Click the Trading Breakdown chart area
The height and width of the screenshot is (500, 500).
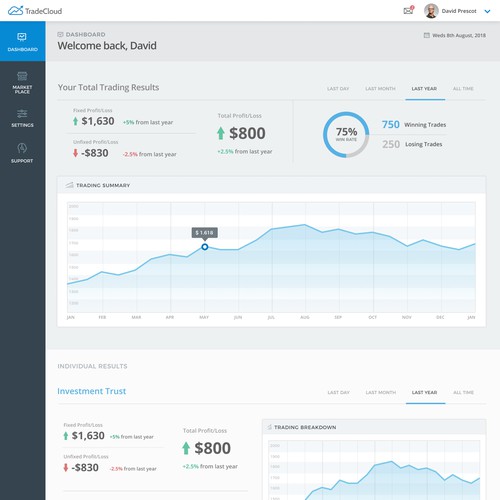[374, 470]
